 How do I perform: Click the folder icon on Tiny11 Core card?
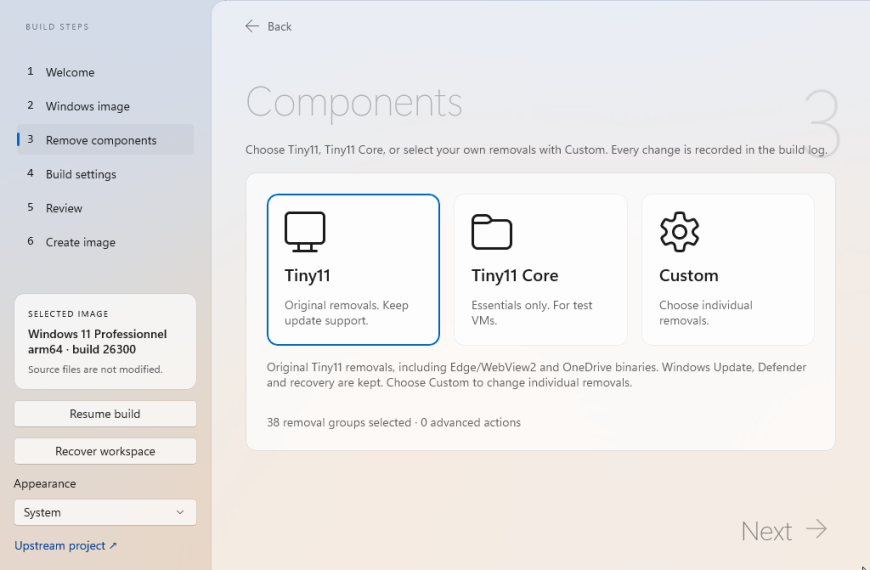(492, 231)
